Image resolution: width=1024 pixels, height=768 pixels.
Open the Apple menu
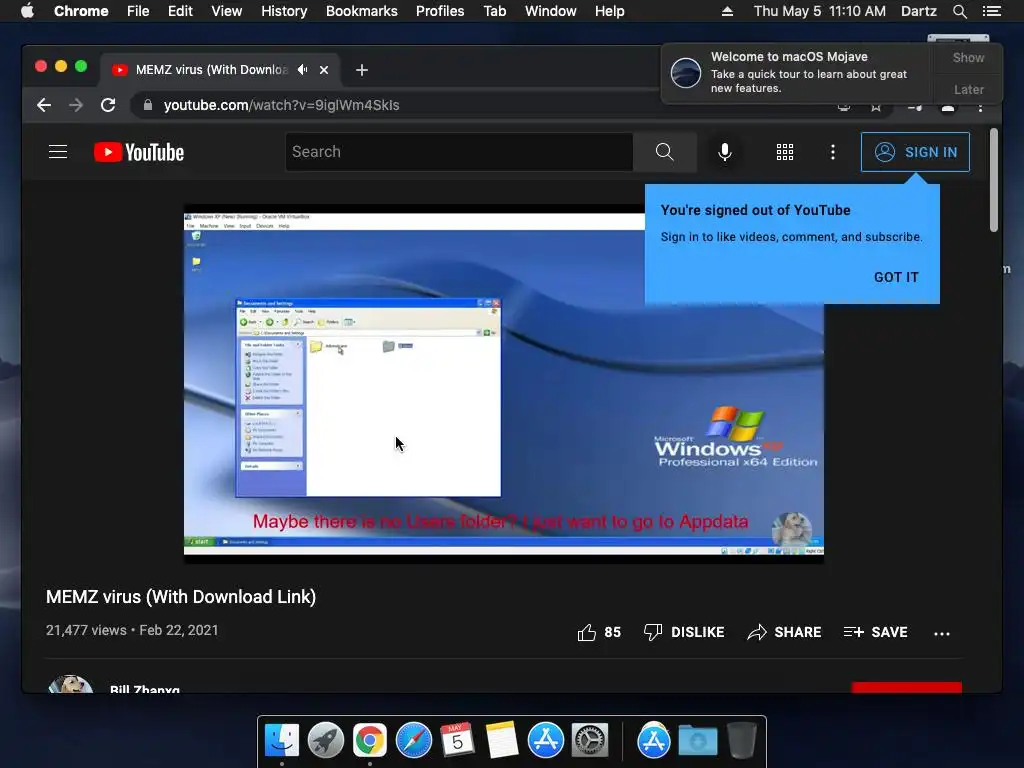tap(27, 11)
